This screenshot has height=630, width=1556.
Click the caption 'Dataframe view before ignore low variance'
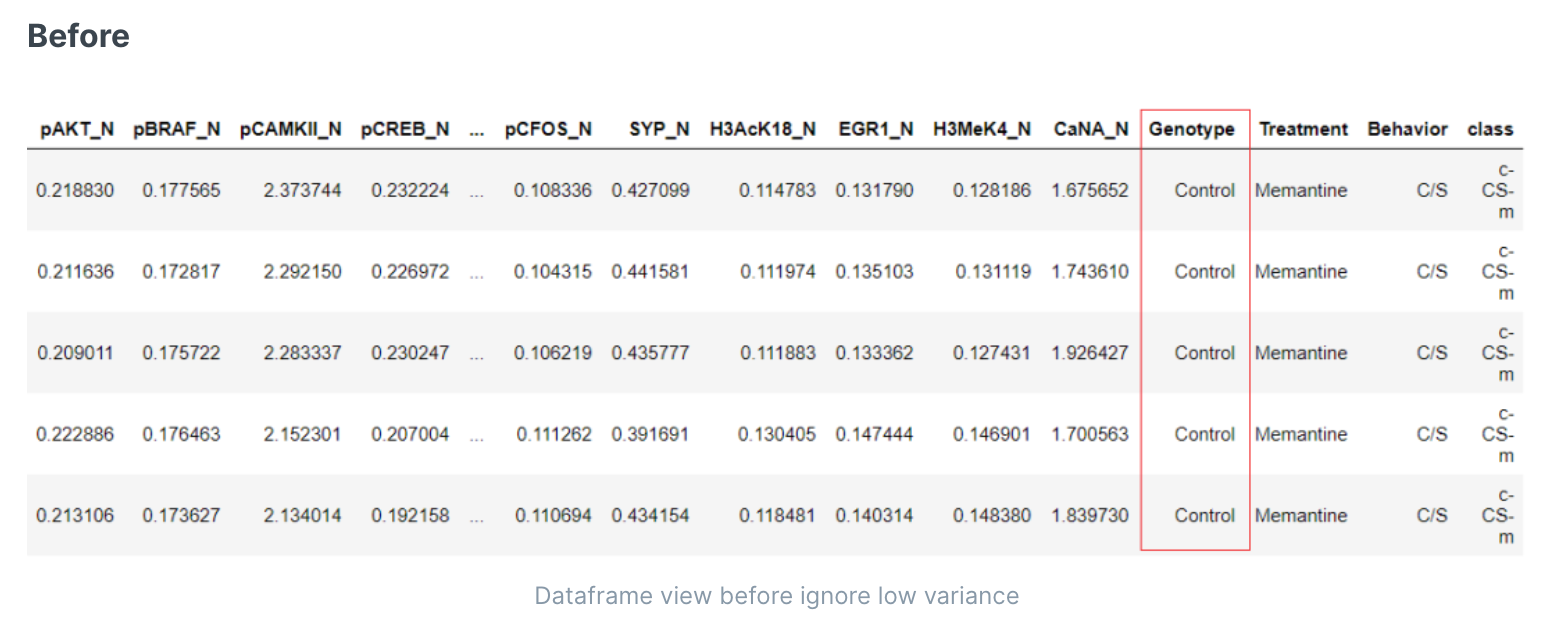pos(776,596)
